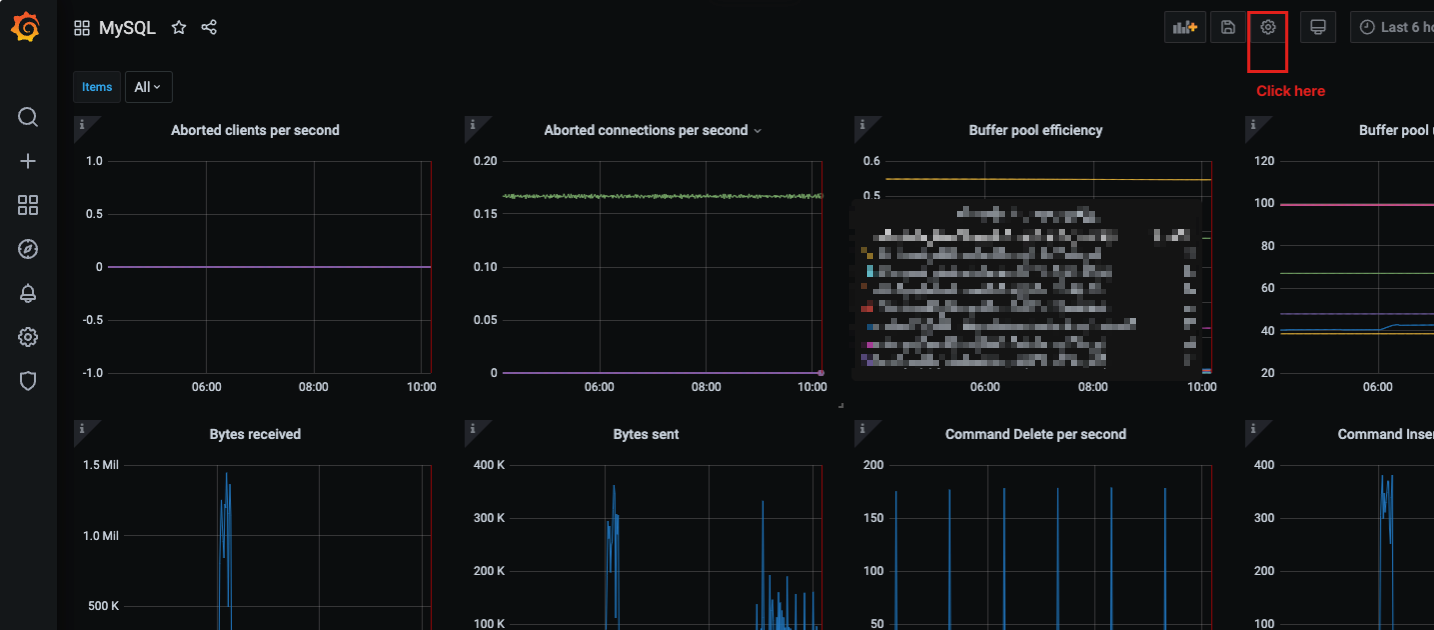Screen dimensions: 1434x630
Task: Open Alerting bell icon in sidebar
Action: click(x=28, y=293)
